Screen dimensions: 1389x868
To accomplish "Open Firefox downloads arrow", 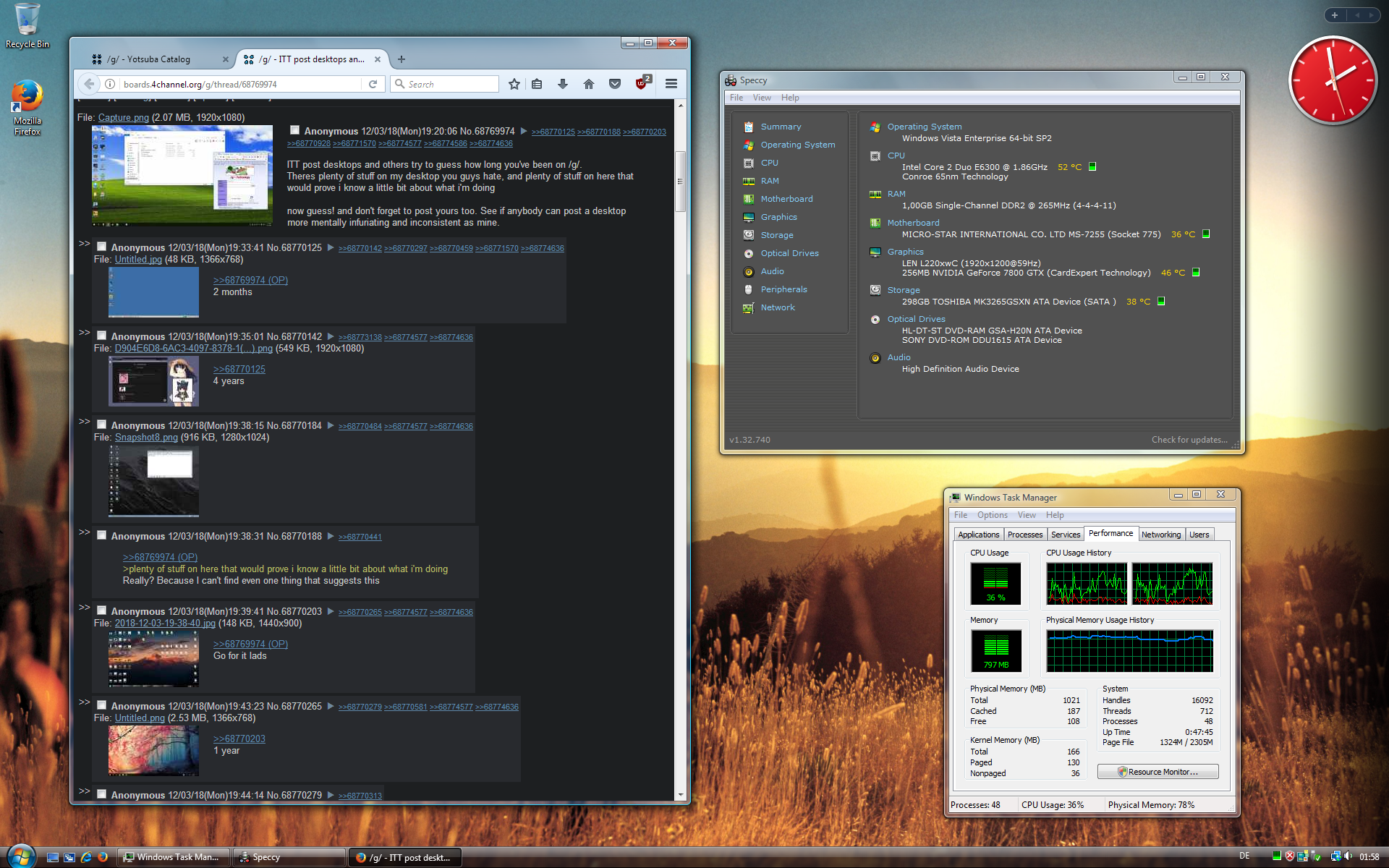I will 563,84.
